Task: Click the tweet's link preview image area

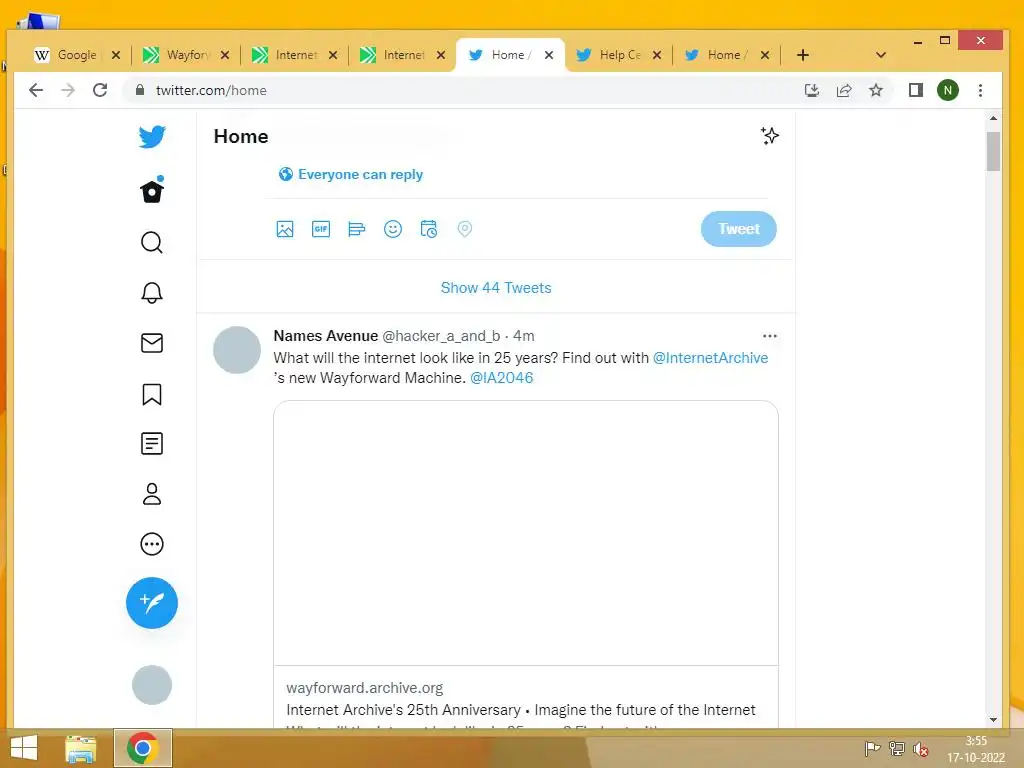Action: [526, 534]
